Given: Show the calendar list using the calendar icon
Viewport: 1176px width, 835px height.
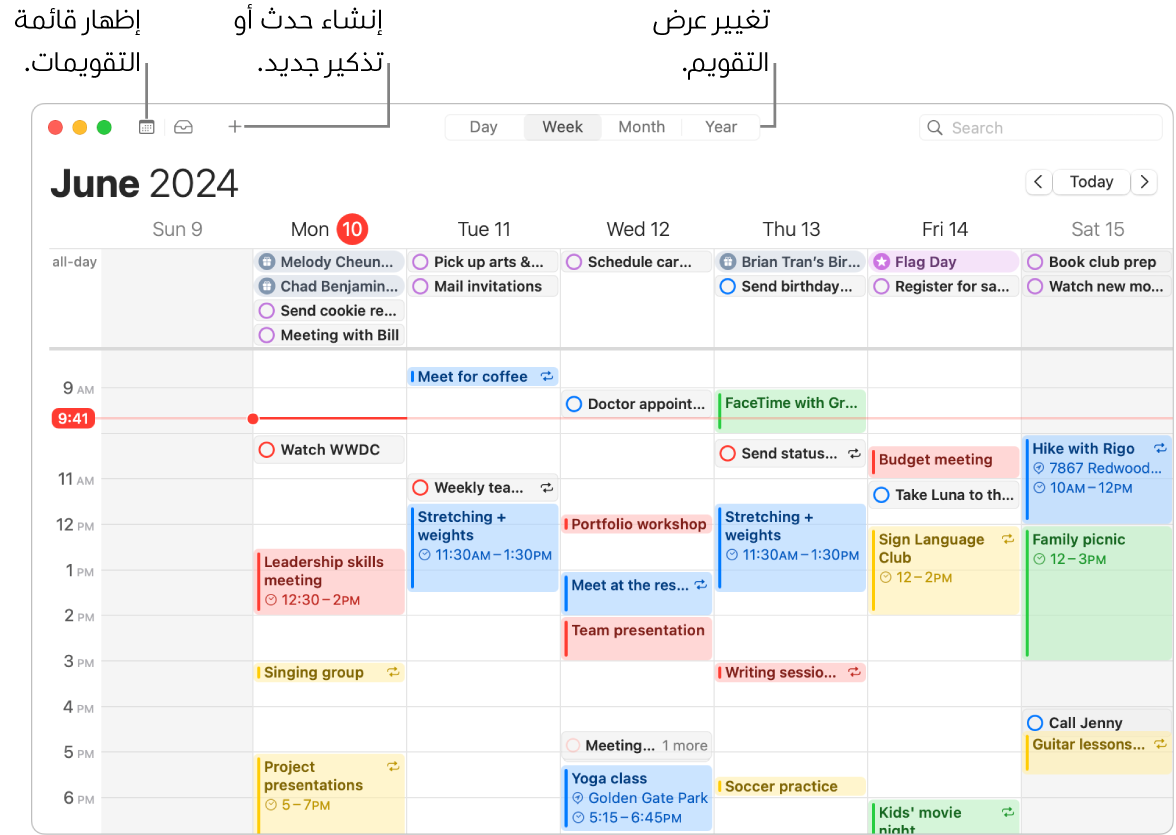Looking at the screenshot, I should (146, 127).
